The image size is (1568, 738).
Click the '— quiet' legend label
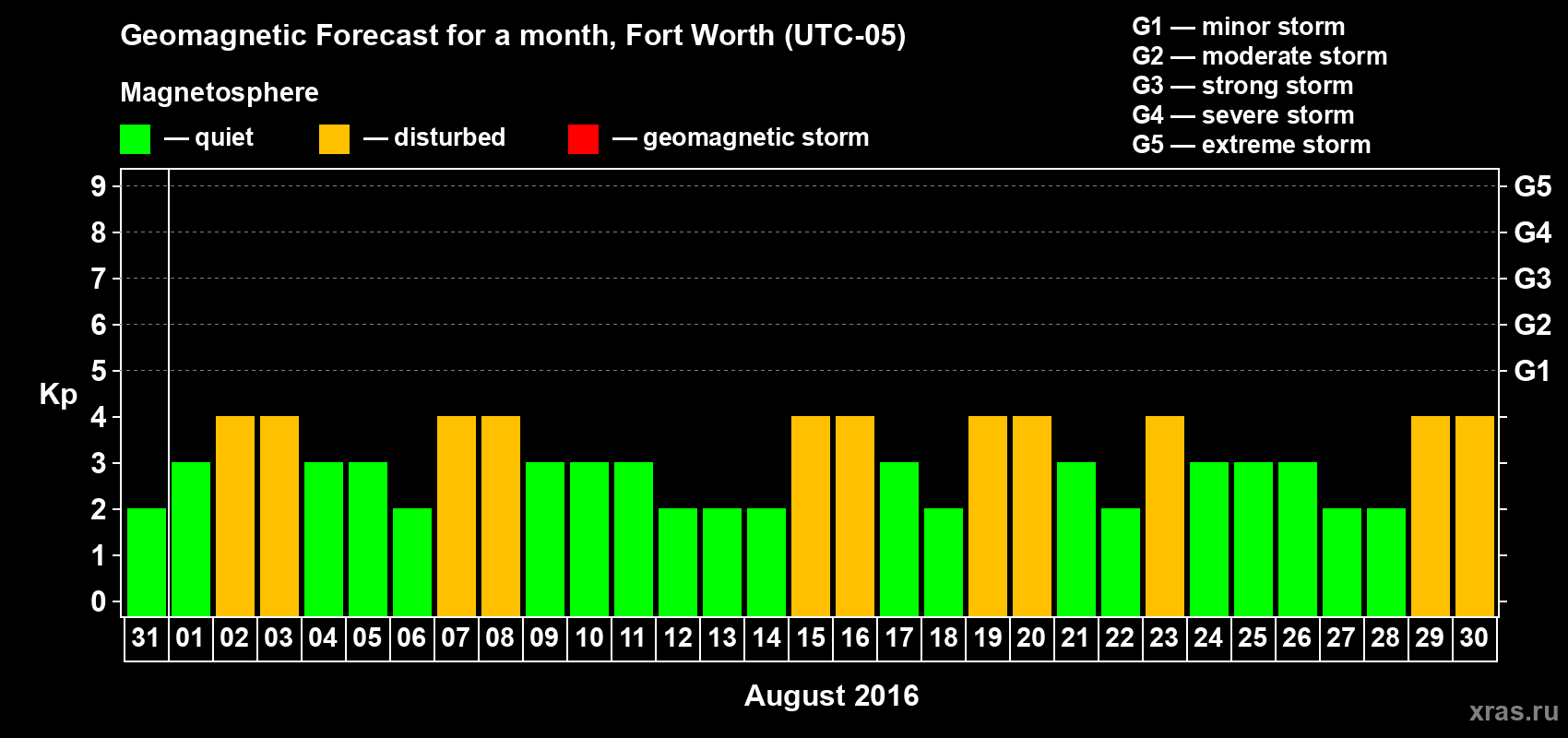pyautogui.click(x=208, y=137)
